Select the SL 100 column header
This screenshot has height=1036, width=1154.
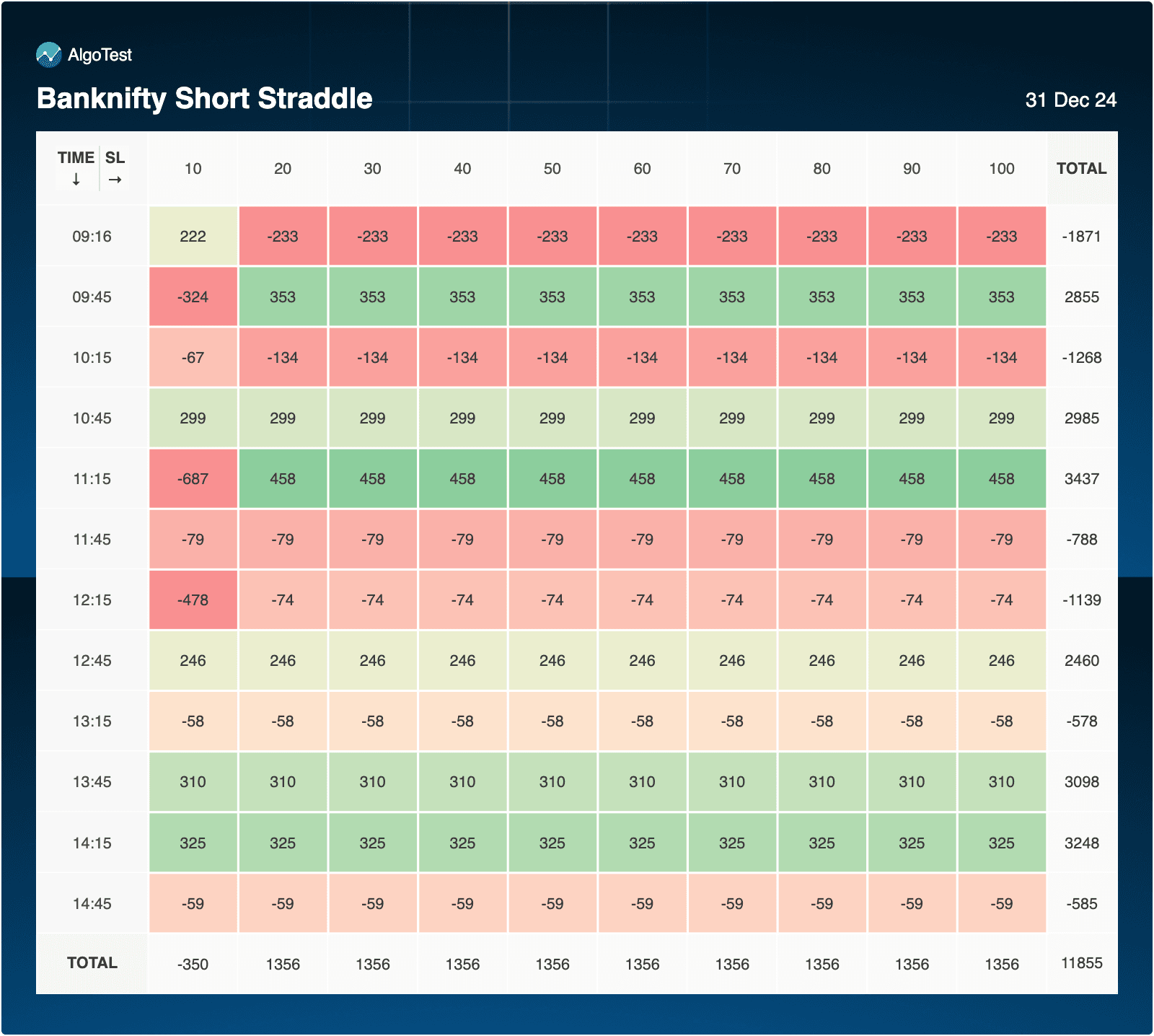click(x=1001, y=169)
